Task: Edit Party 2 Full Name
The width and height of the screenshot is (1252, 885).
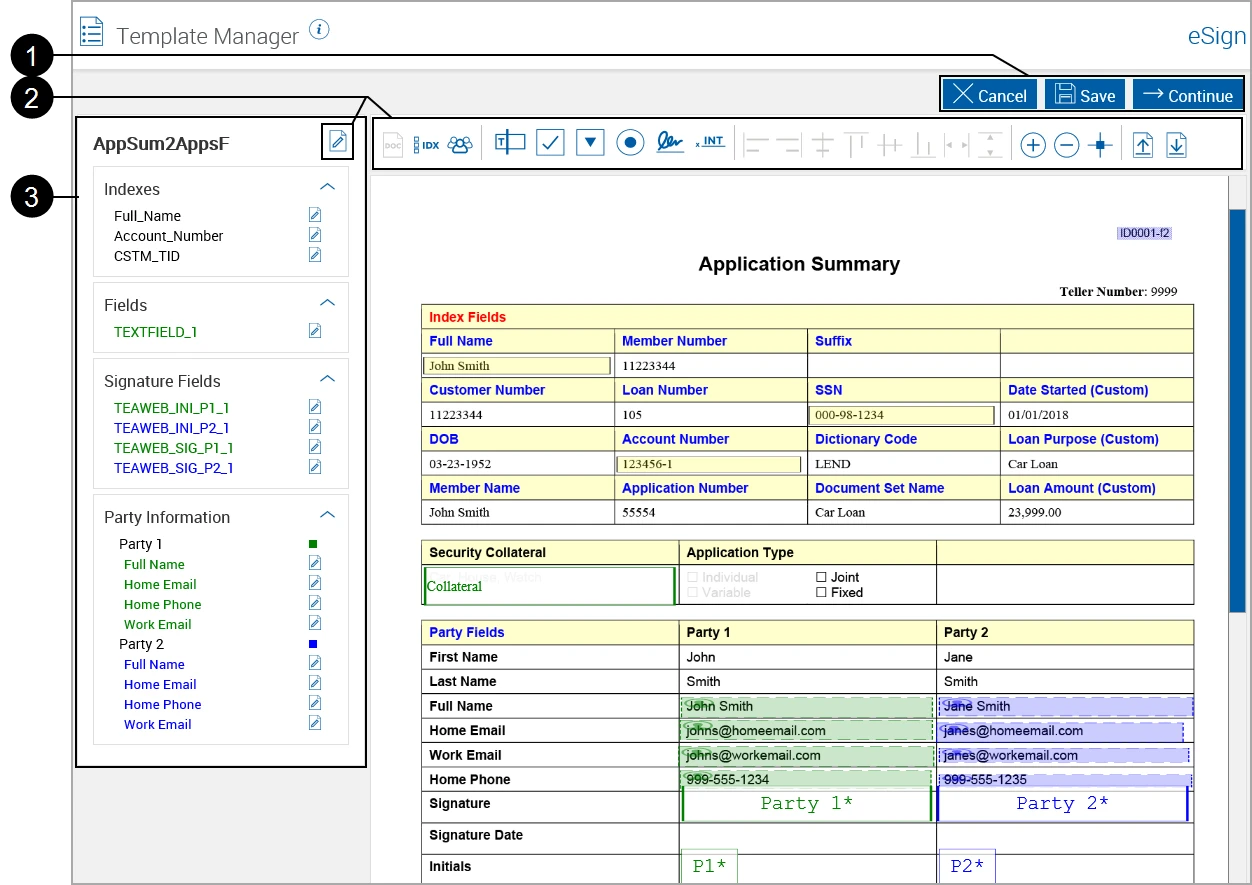Action: [x=315, y=663]
